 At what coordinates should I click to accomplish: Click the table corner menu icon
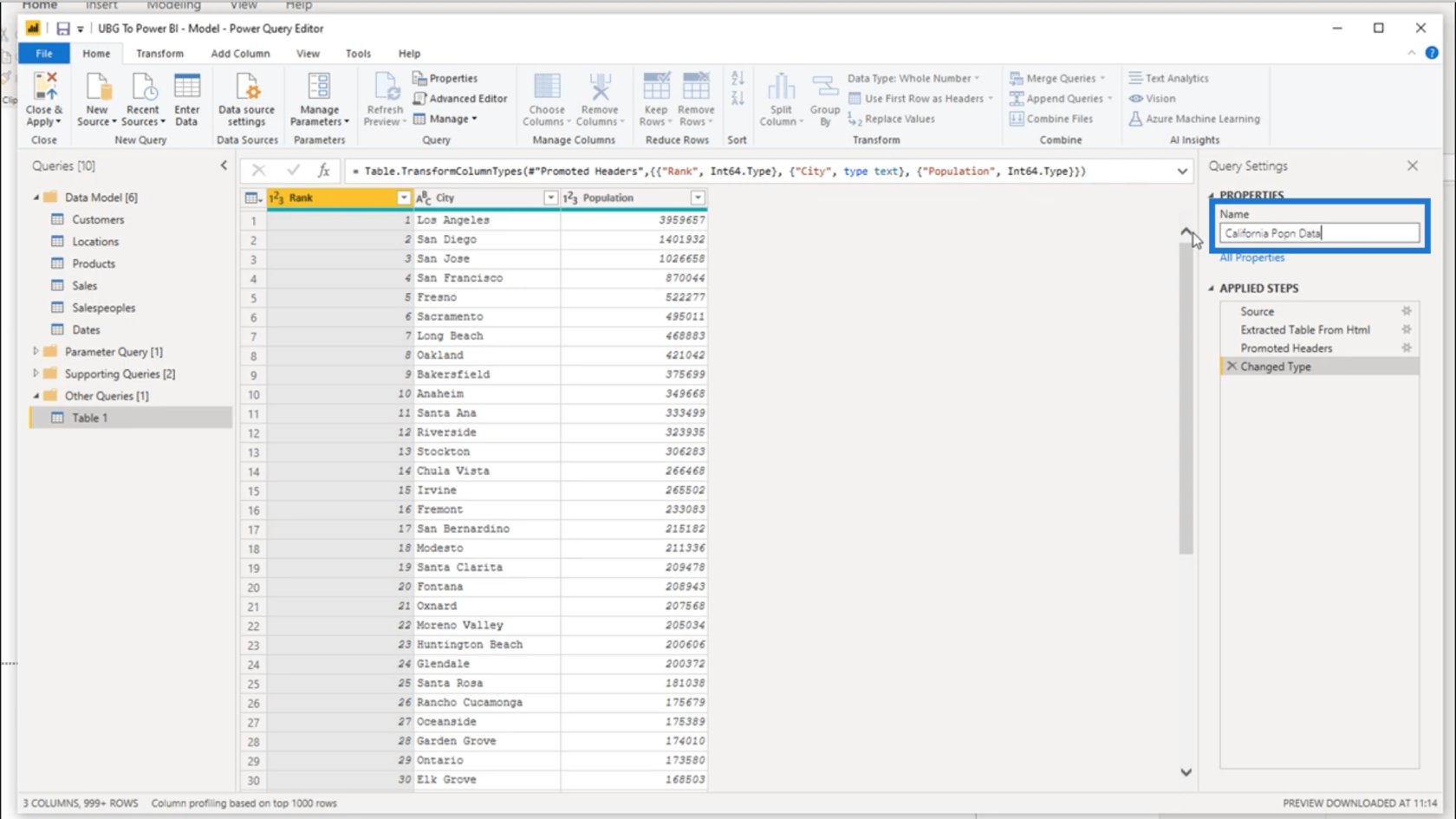coord(253,198)
